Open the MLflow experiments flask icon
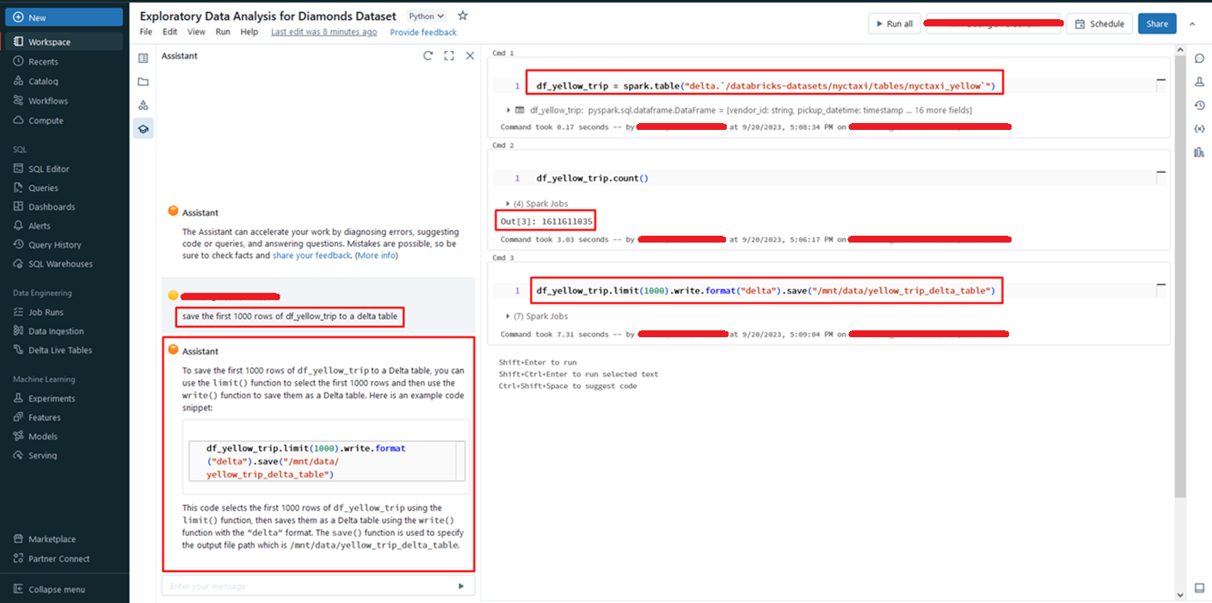Viewport: 1212px width, 603px height. 1199,82
